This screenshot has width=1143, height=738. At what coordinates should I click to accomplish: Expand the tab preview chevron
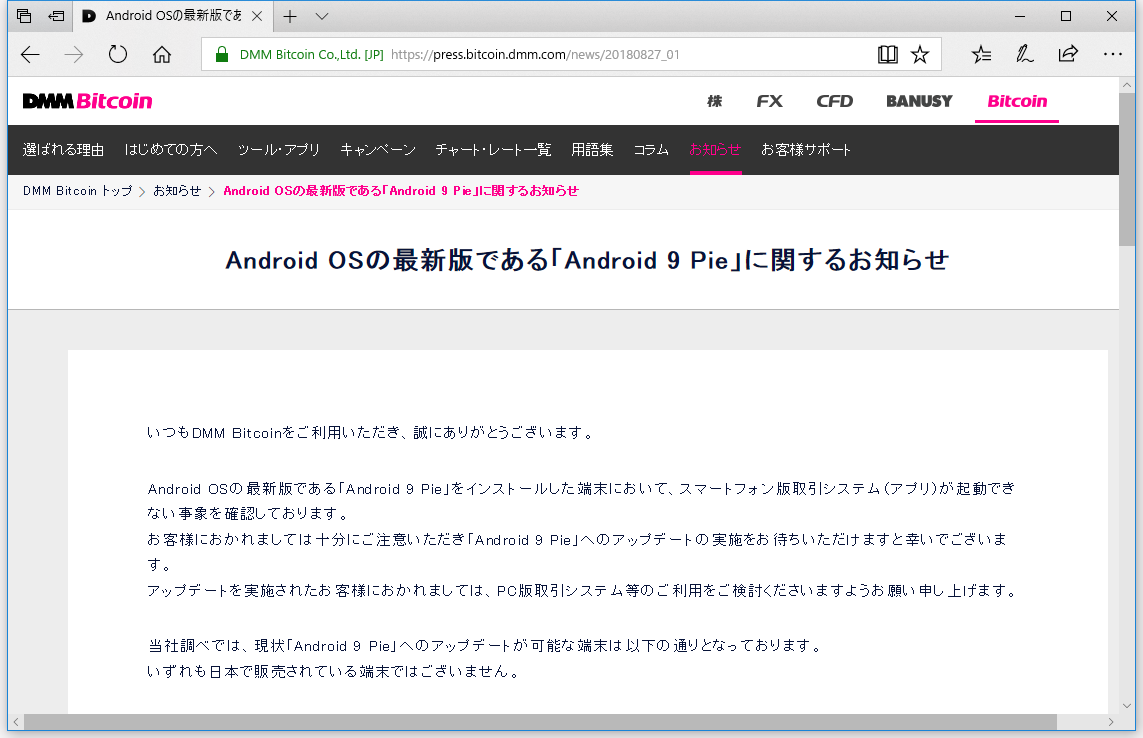click(320, 16)
